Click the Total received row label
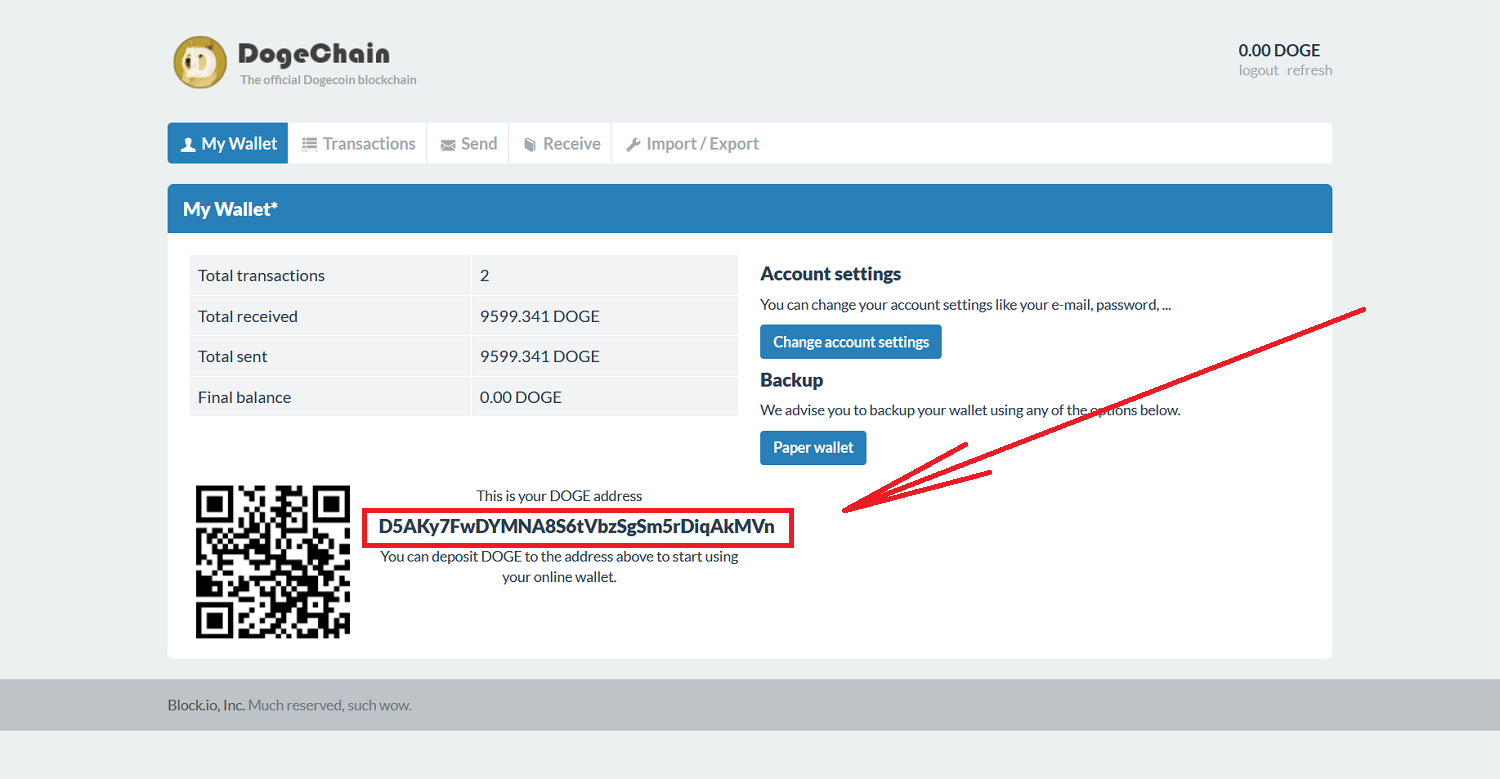Image resolution: width=1500 pixels, height=779 pixels. point(248,316)
